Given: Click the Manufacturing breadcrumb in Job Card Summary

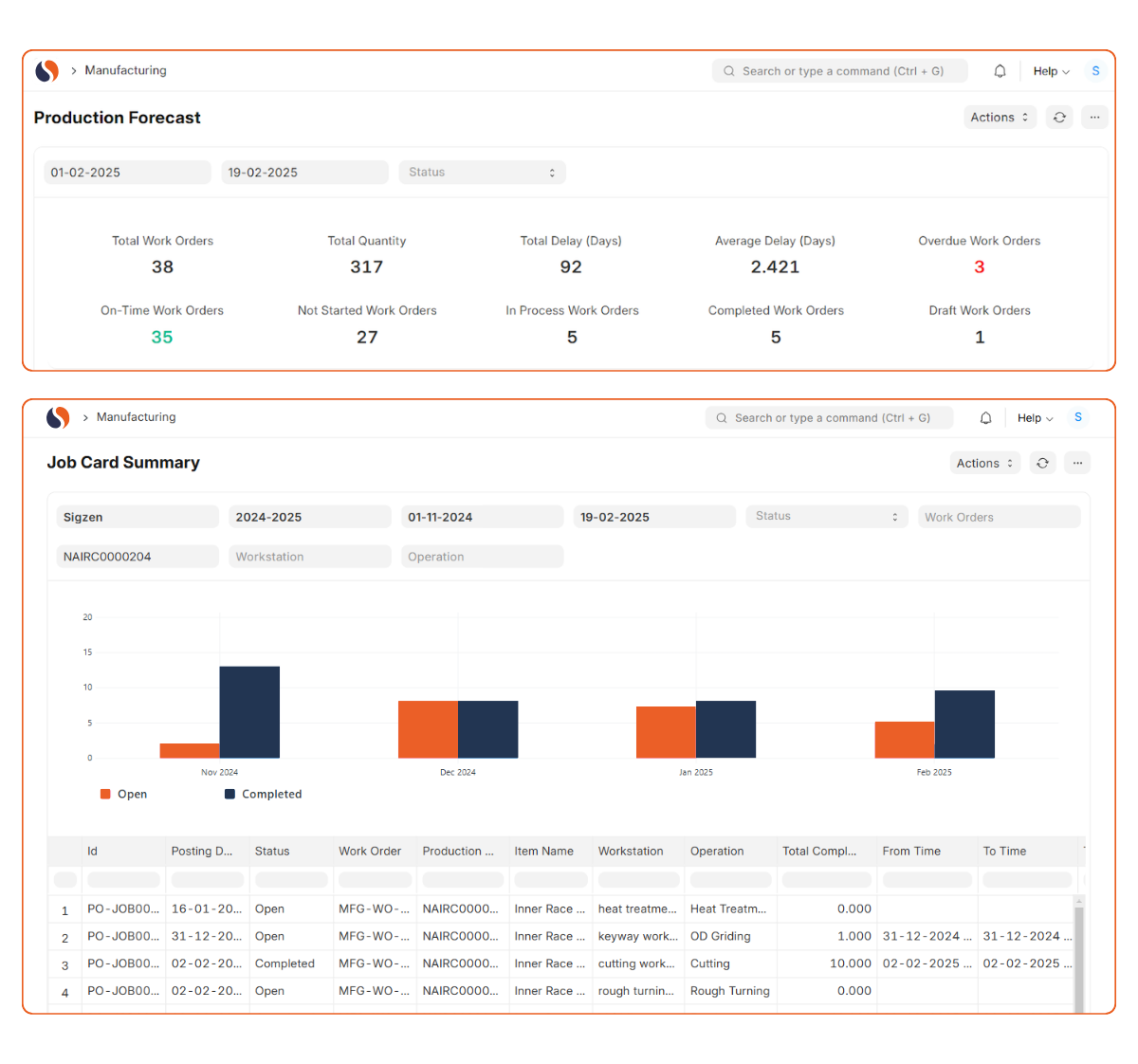Looking at the screenshot, I should 136,417.
